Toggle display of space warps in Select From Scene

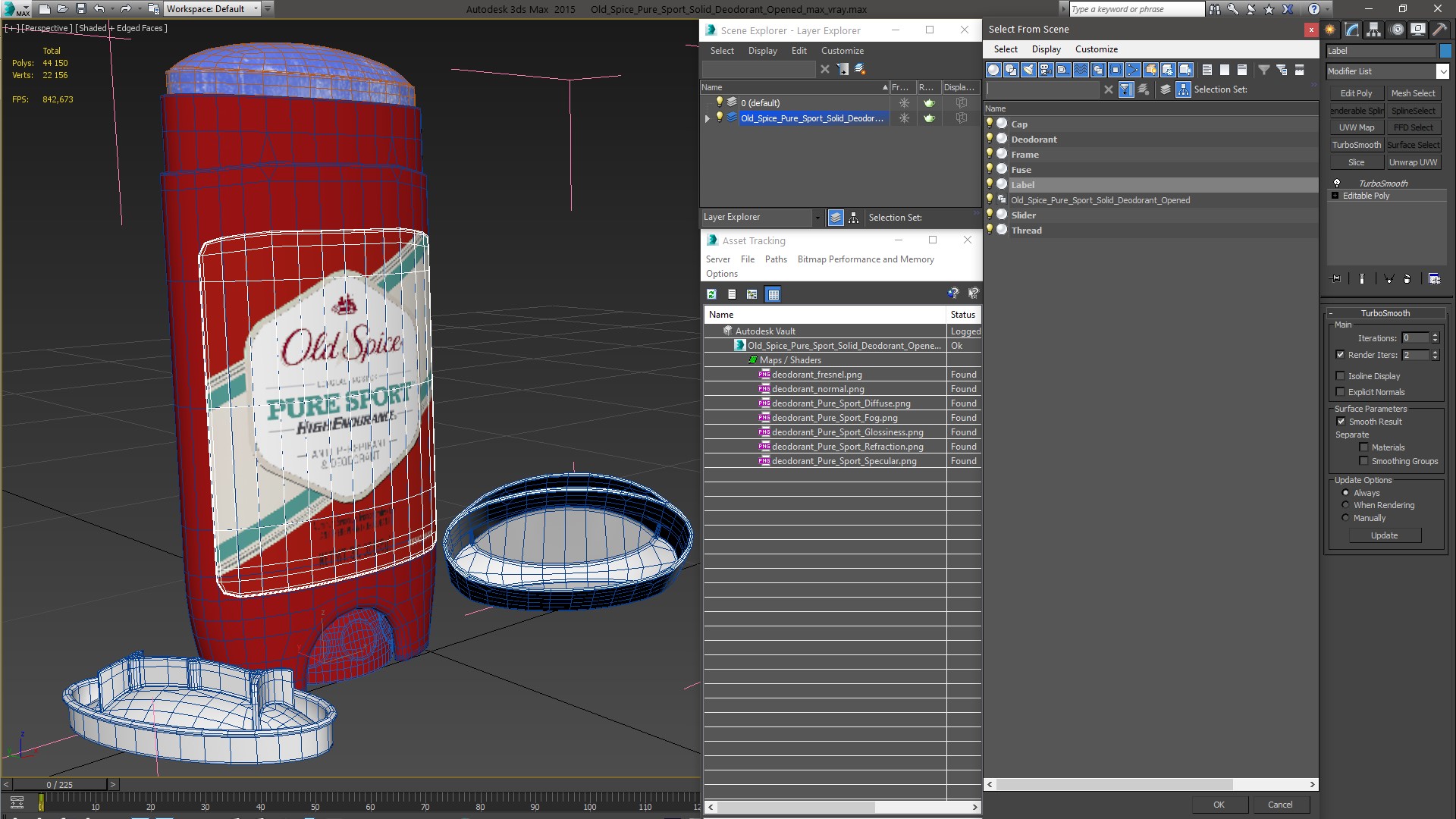1081,70
